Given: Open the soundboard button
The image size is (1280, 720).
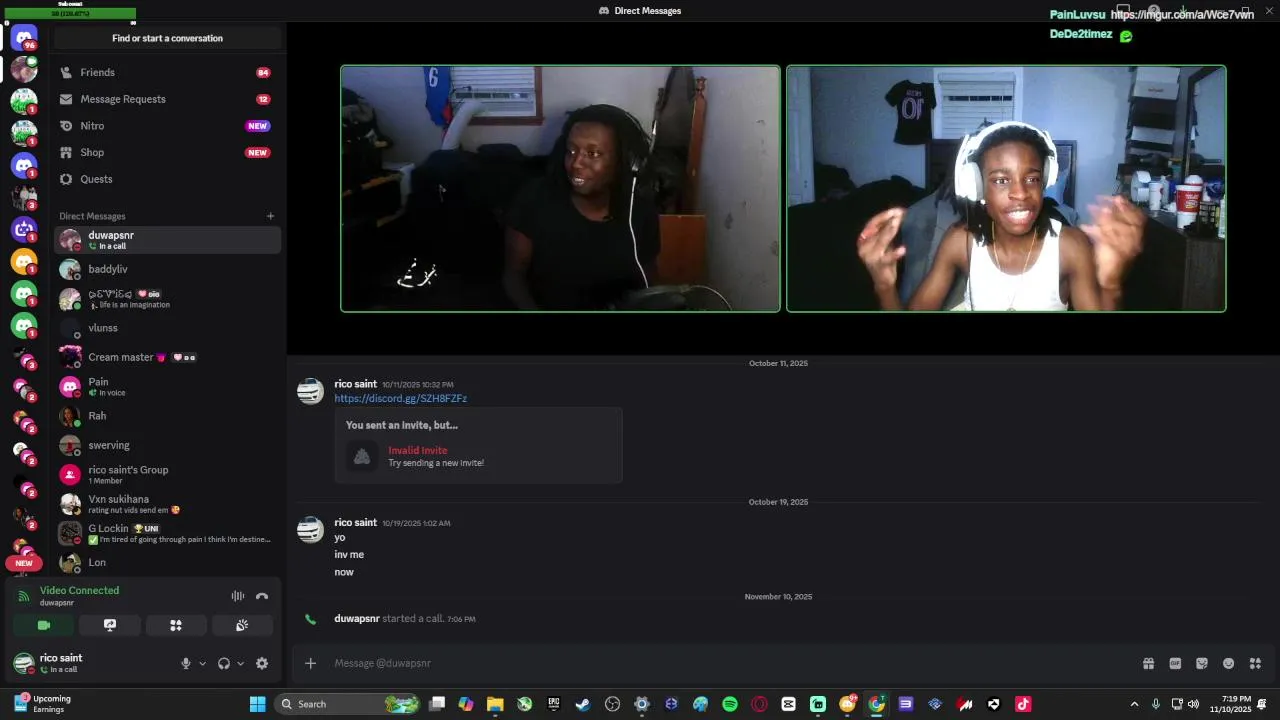Looking at the screenshot, I should (242, 625).
